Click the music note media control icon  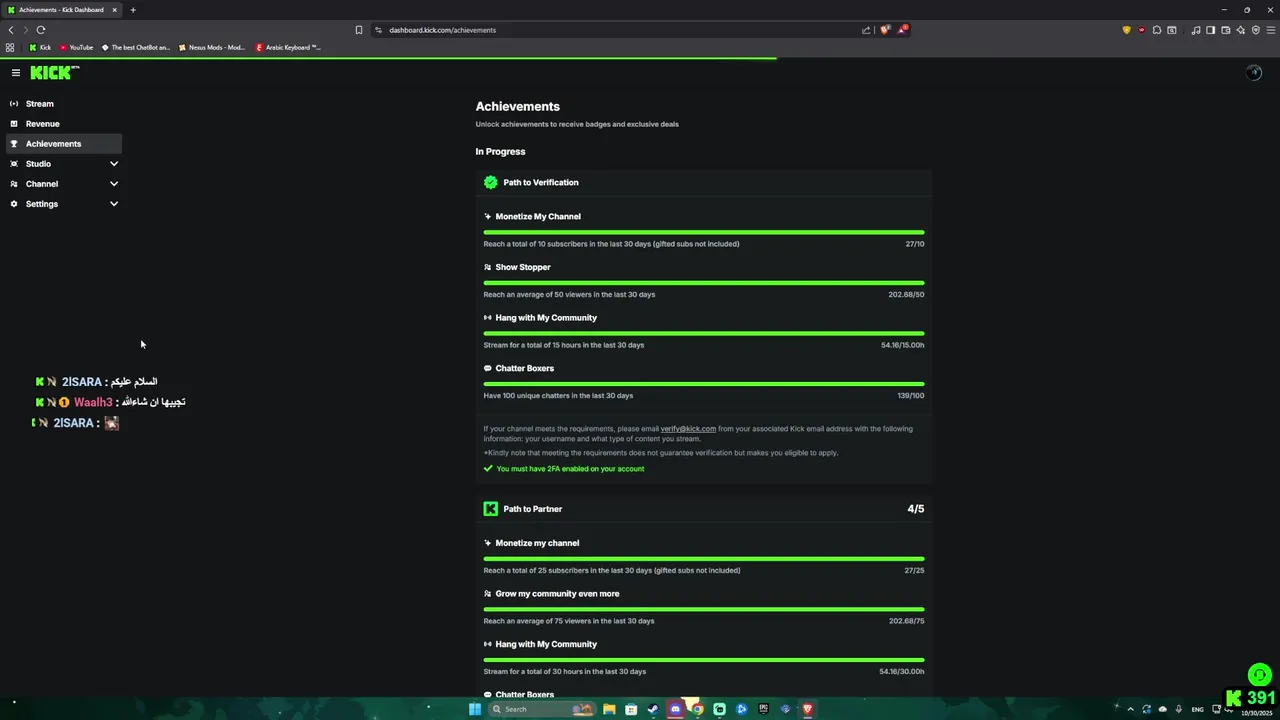pos(1196,30)
